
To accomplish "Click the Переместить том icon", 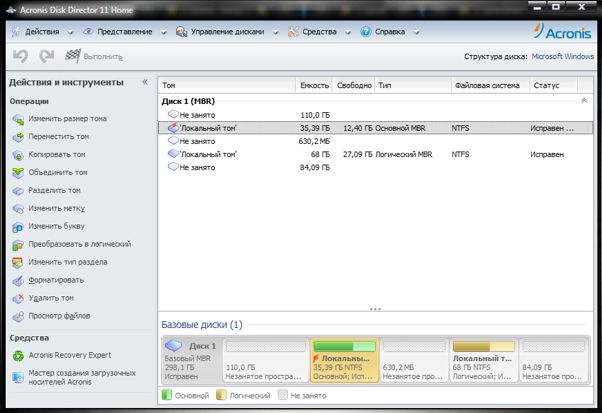I will pos(18,137).
